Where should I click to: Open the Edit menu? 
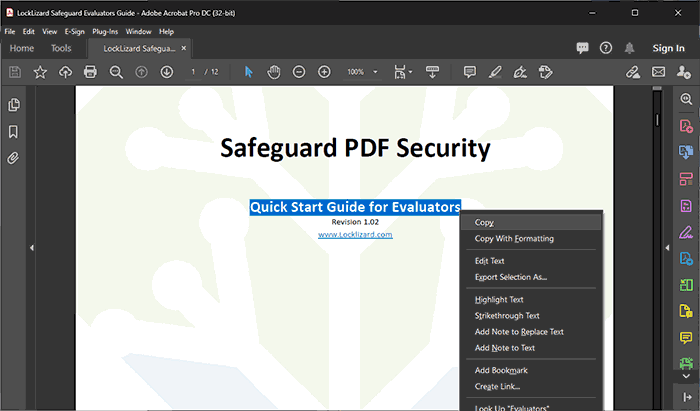pyautogui.click(x=29, y=32)
